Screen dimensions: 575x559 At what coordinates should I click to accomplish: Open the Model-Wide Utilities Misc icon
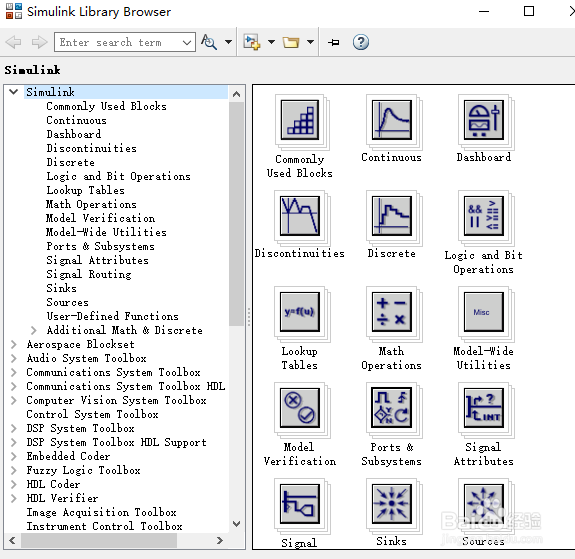coord(484,312)
